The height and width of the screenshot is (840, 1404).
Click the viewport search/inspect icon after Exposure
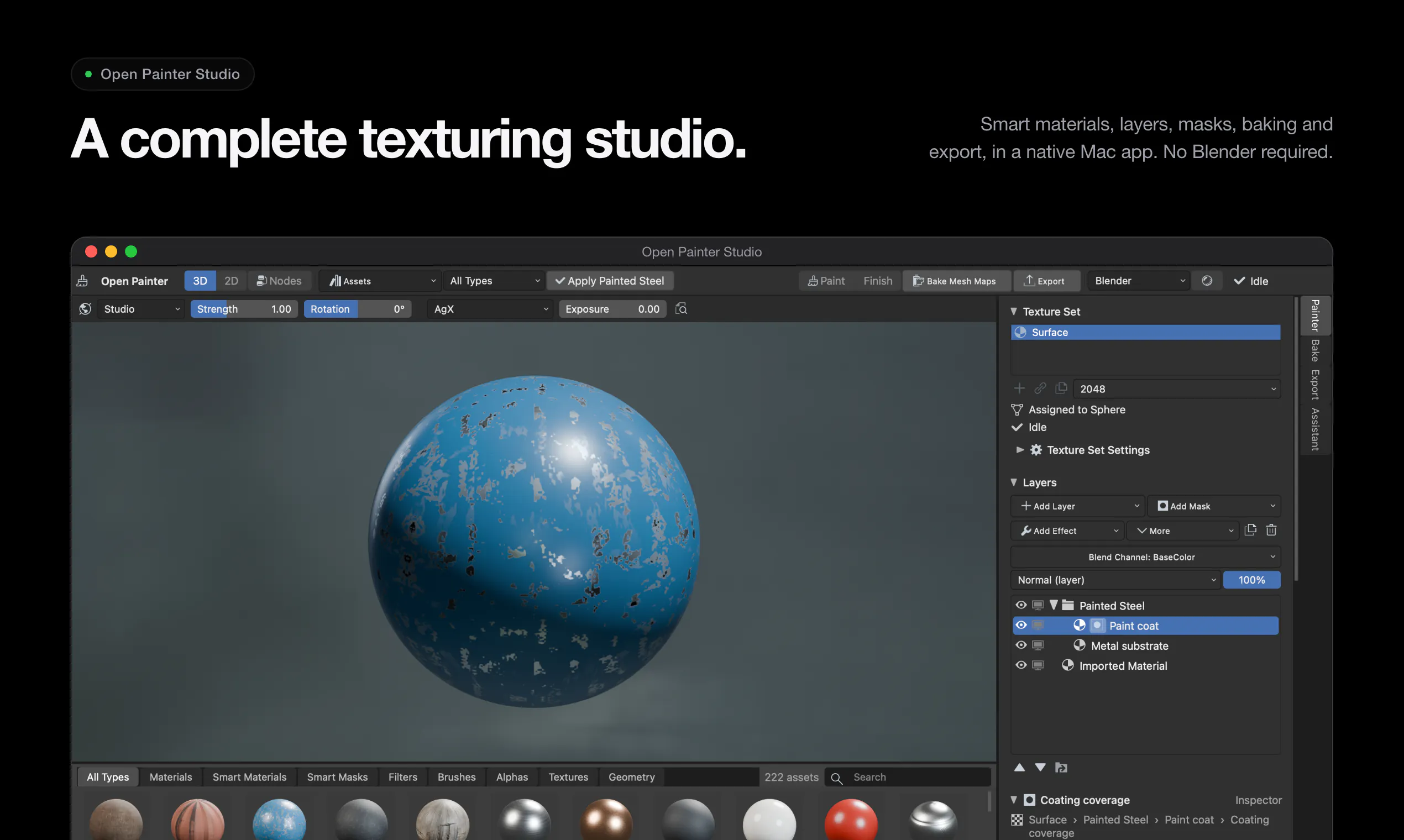click(681, 308)
